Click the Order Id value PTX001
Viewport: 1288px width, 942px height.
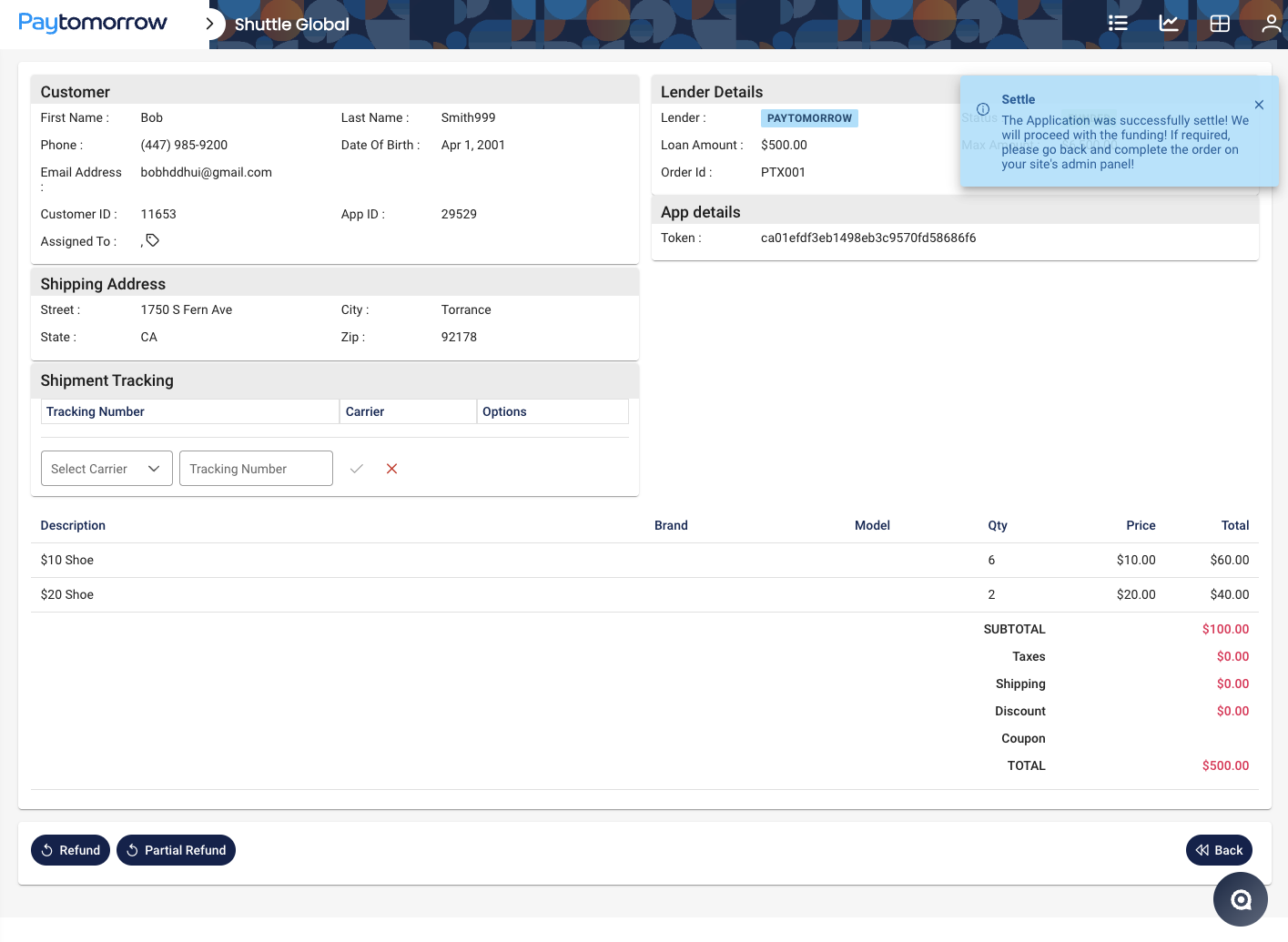[783, 172]
